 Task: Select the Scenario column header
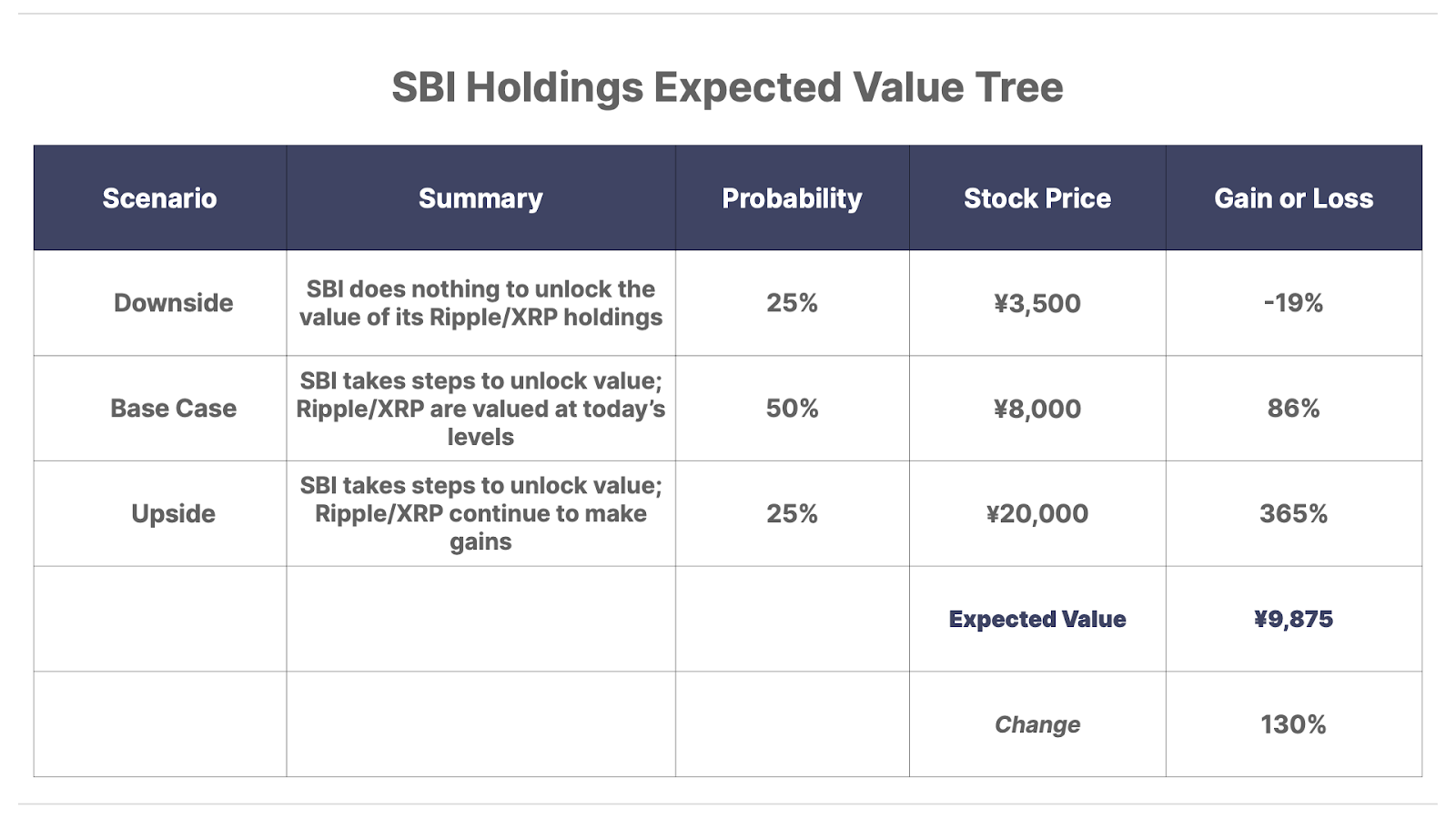pyautogui.click(x=159, y=198)
